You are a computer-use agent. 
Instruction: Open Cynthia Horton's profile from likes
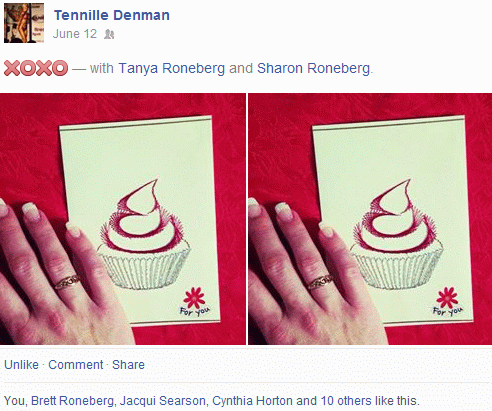pyautogui.click(x=252, y=401)
